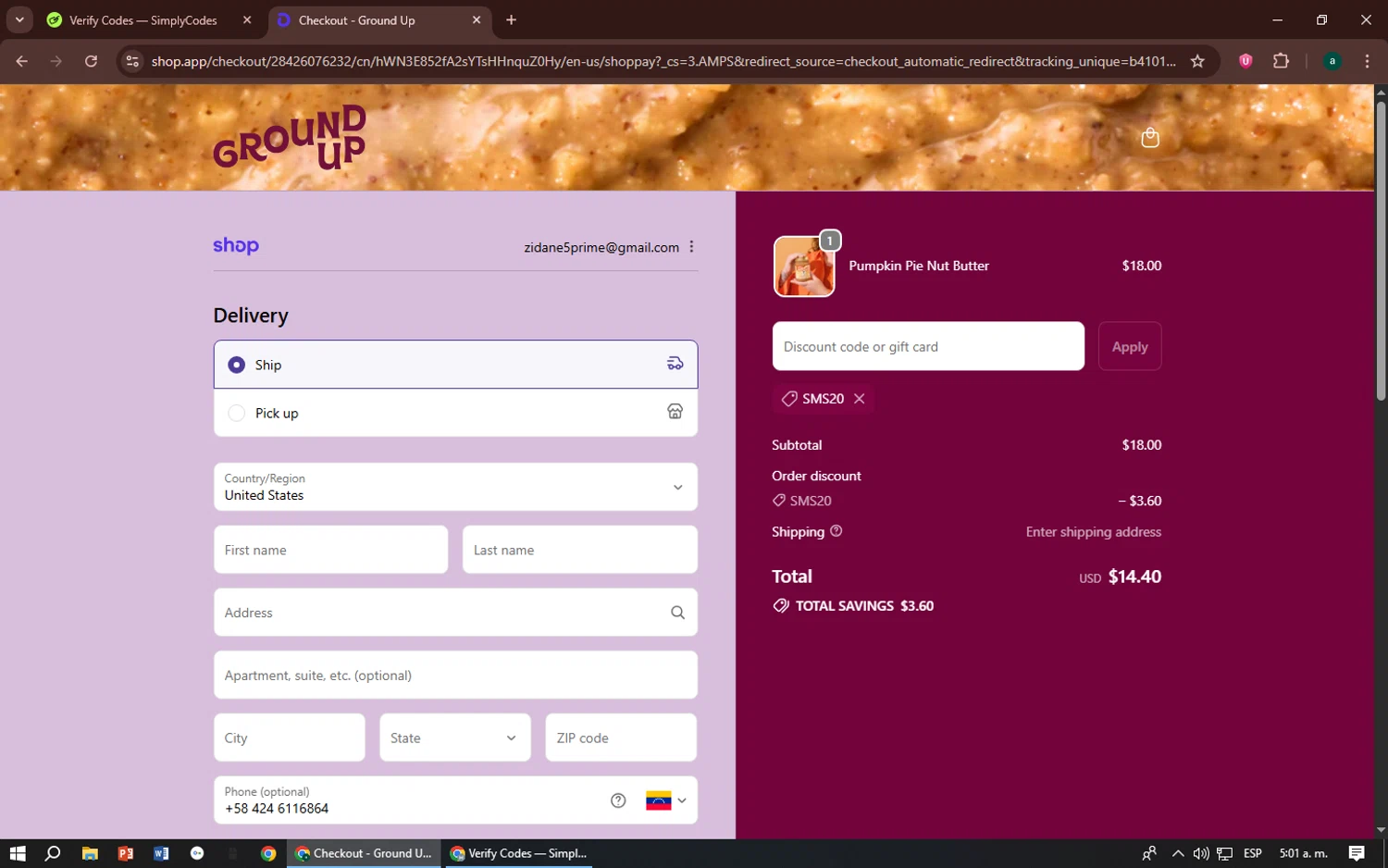
Task: Click the uBlock shield extension icon
Action: coord(1245,61)
